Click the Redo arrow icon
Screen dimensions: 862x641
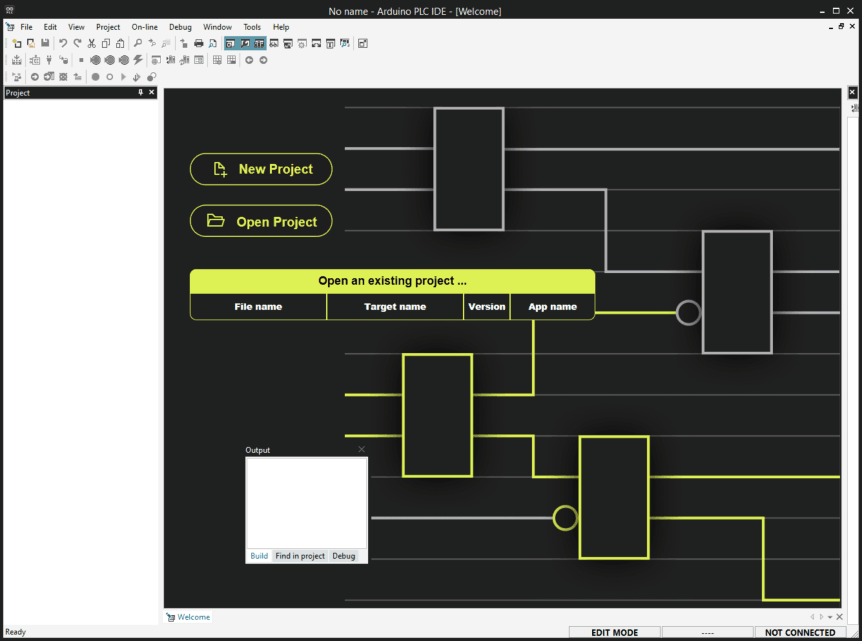point(77,44)
